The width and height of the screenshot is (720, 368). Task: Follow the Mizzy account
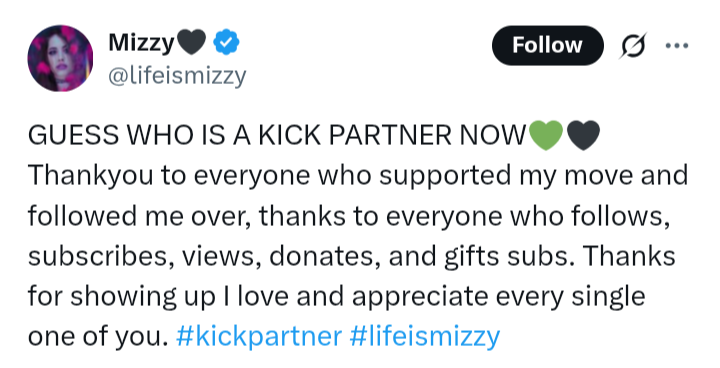(x=547, y=45)
